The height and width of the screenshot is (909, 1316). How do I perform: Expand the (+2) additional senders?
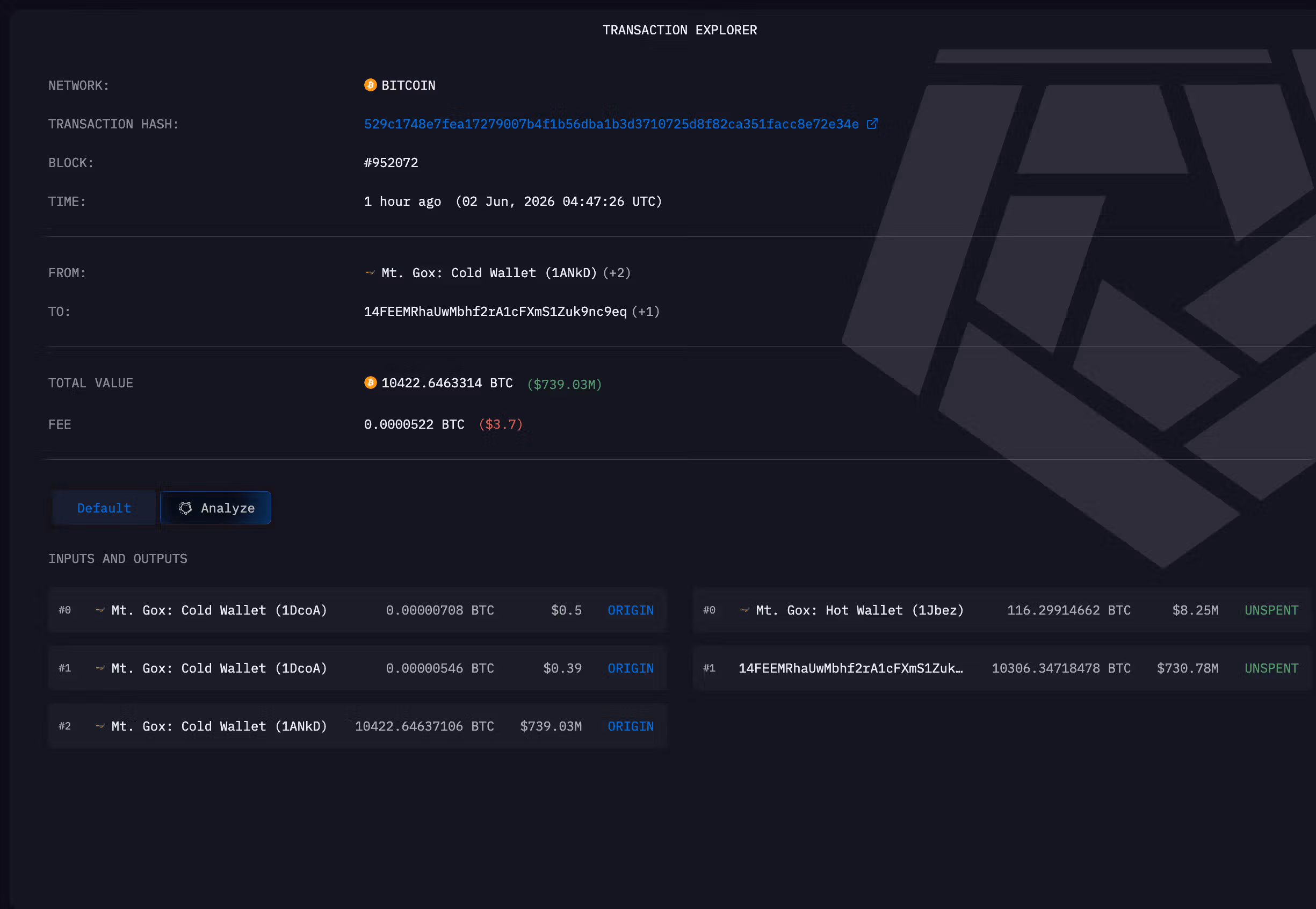pos(617,273)
